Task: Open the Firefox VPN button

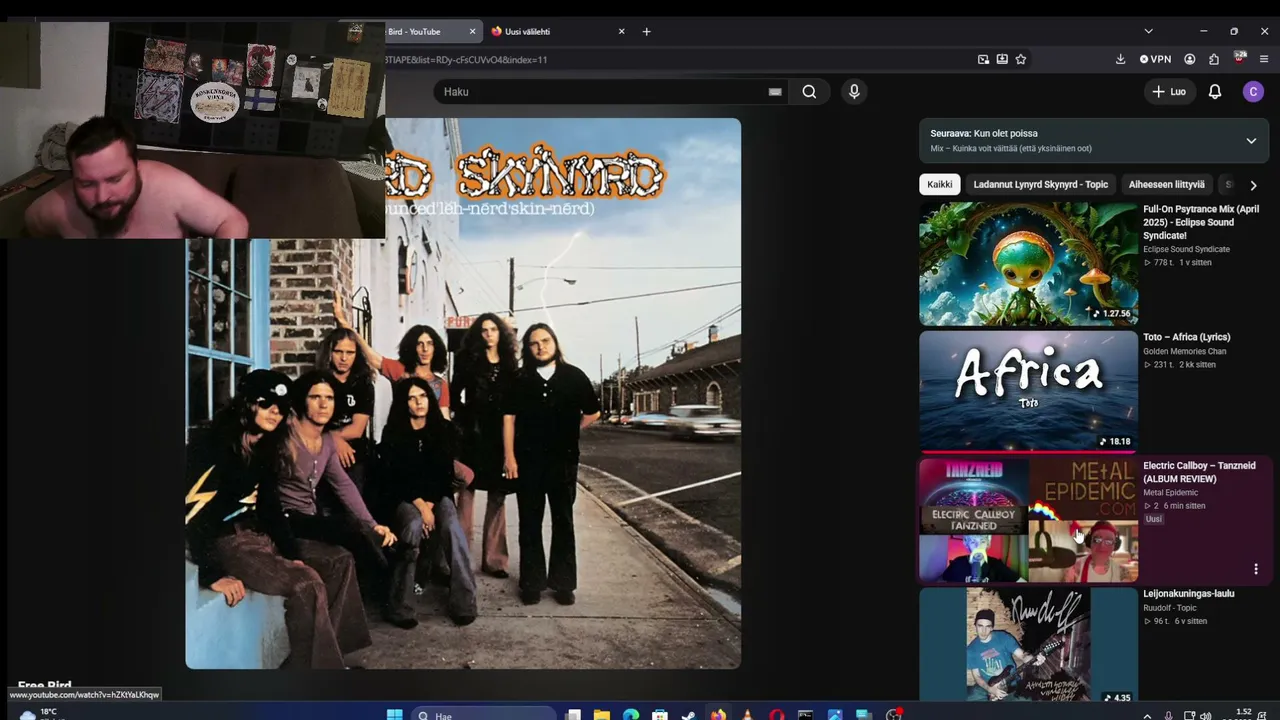Action: coord(1155,59)
